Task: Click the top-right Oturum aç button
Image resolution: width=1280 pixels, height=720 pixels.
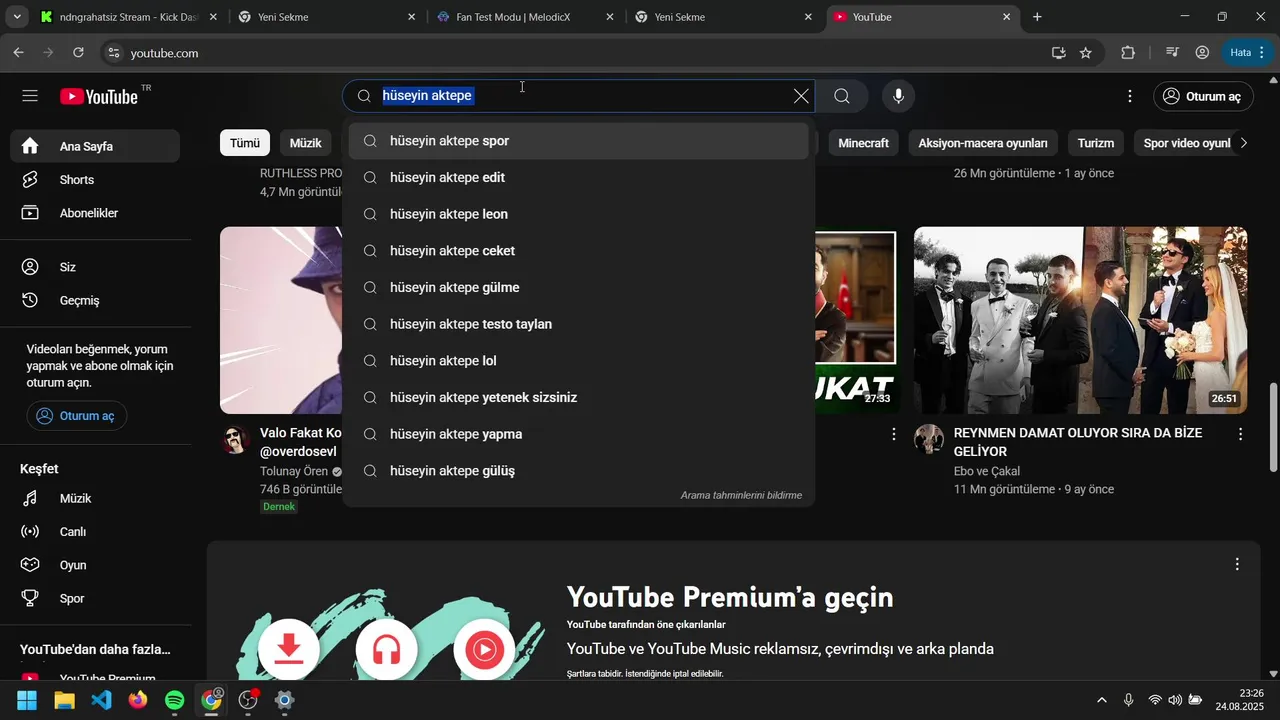Action: click(x=1203, y=96)
